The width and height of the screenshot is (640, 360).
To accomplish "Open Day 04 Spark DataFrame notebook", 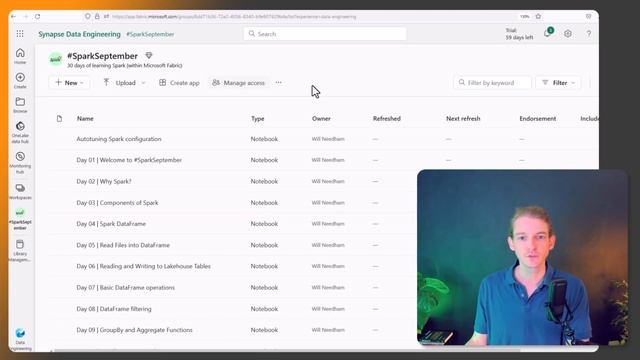I will 111,224.
